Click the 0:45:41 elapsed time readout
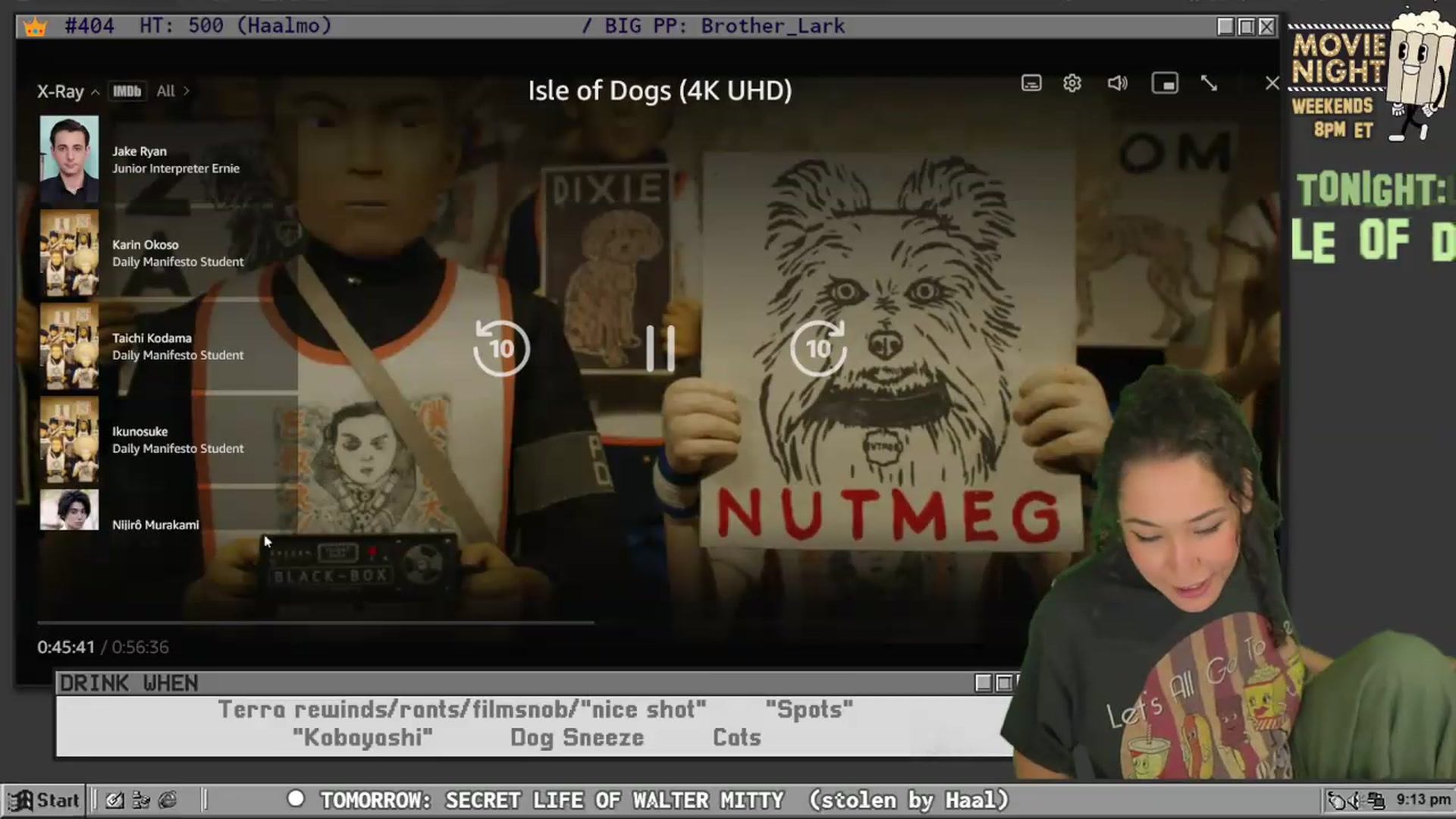The width and height of the screenshot is (1456, 819). pos(66,647)
